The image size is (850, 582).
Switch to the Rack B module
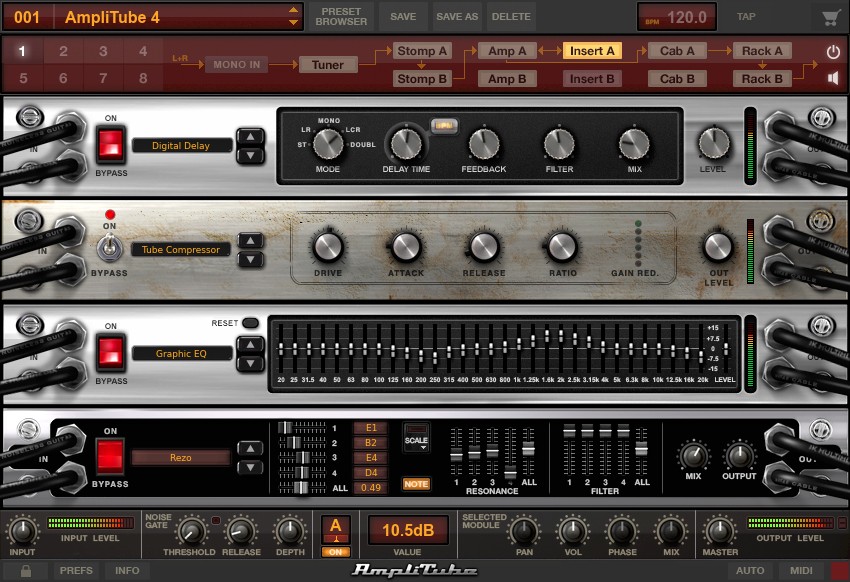762,79
